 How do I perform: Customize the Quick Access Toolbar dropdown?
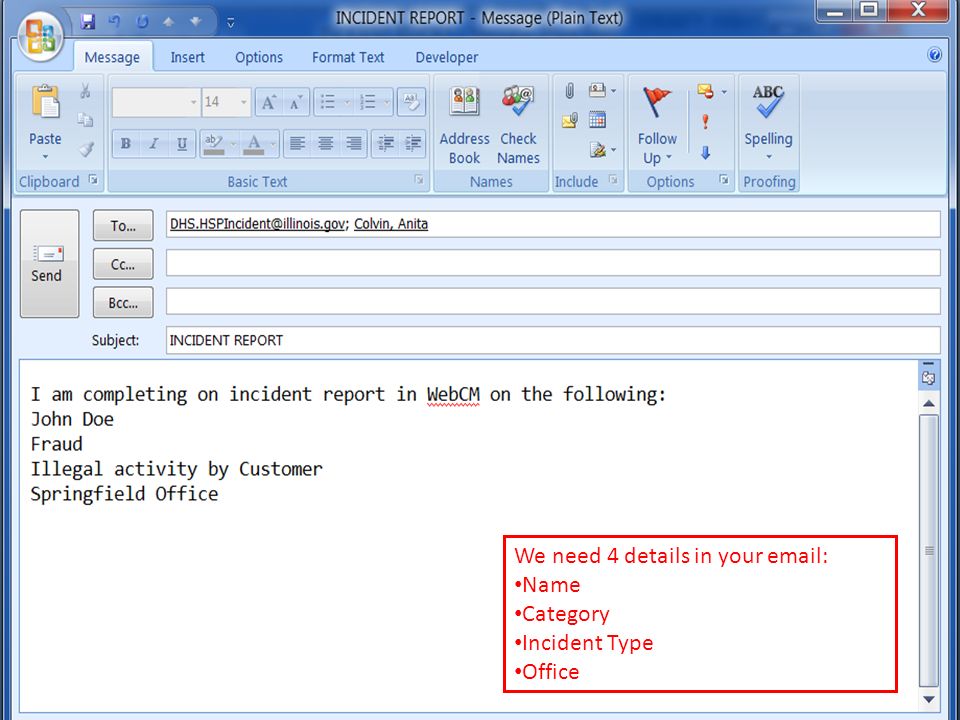(231, 23)
